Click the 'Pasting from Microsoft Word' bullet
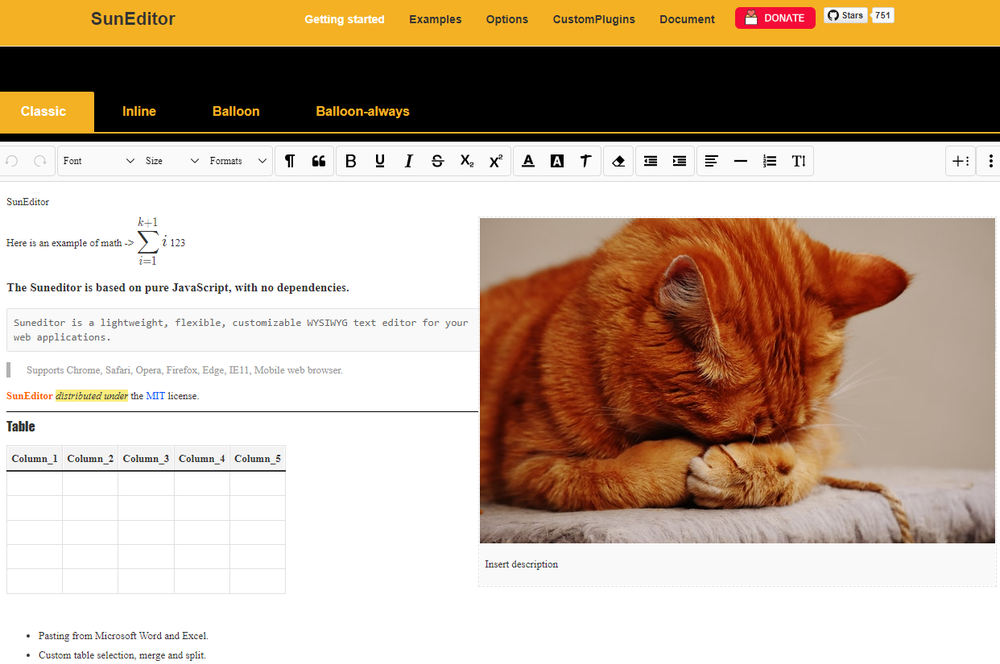 [x=123, y=636]
